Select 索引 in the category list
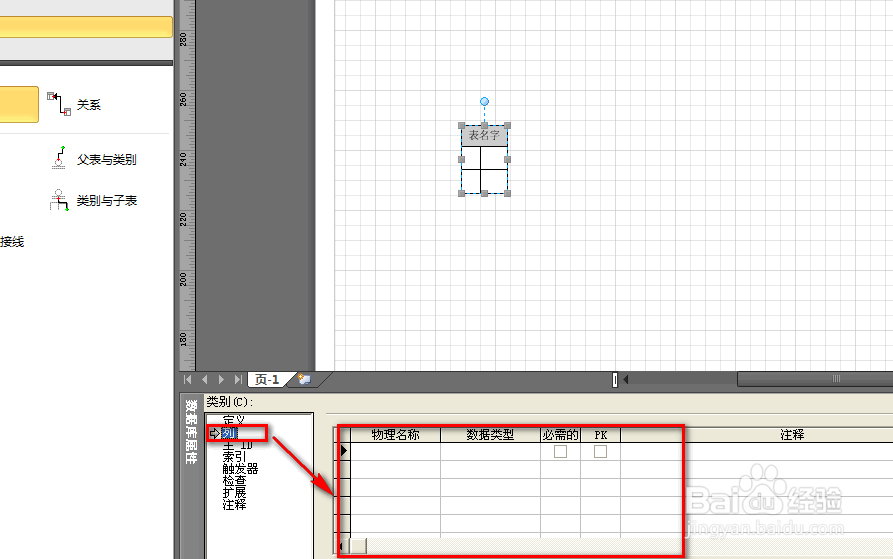 click(x=234, y=457)
